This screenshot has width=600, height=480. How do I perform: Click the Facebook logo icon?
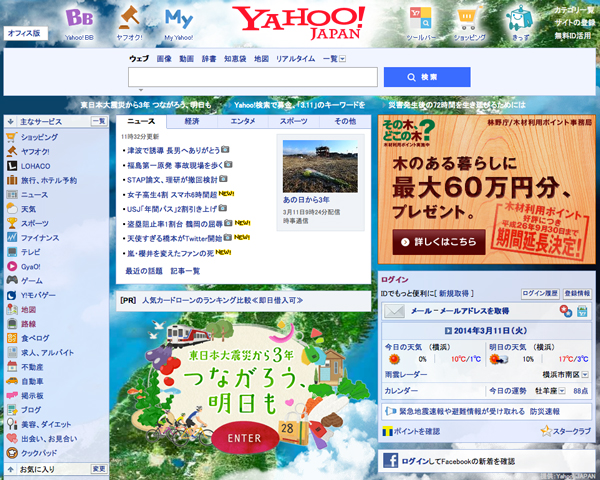(x=390, y=460)
